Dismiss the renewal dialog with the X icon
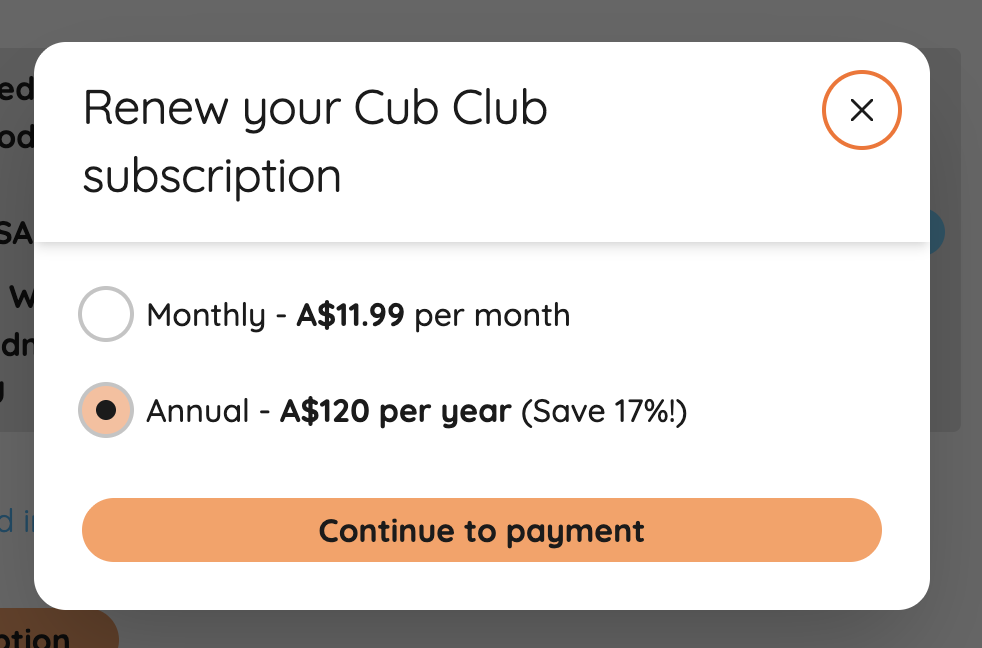Viewport: 982px width, 648px height. (x=861, y=110)
